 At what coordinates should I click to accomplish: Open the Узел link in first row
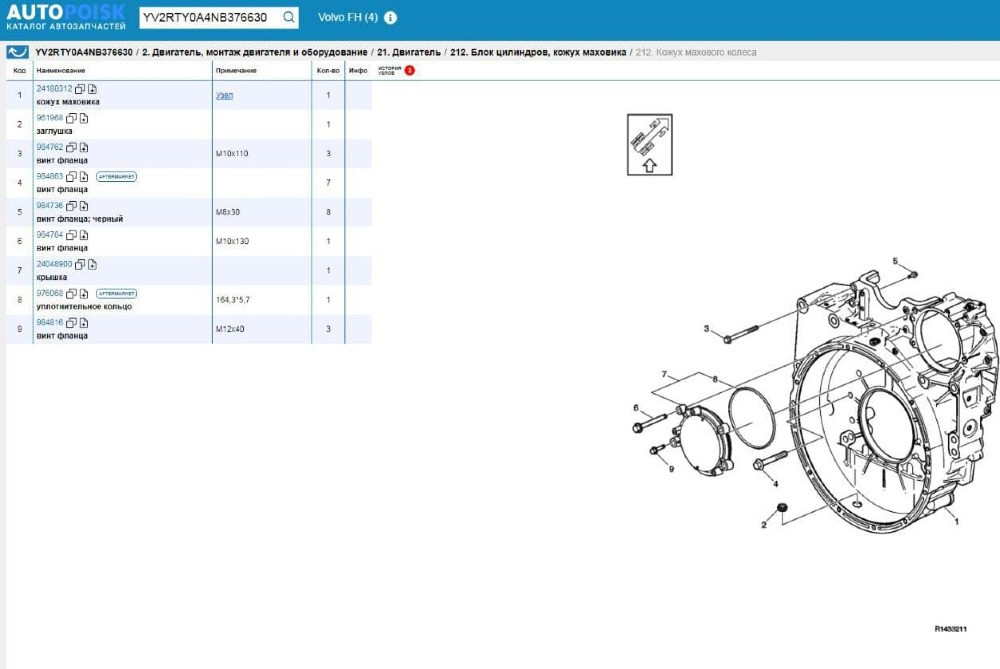tap(224, 95)
